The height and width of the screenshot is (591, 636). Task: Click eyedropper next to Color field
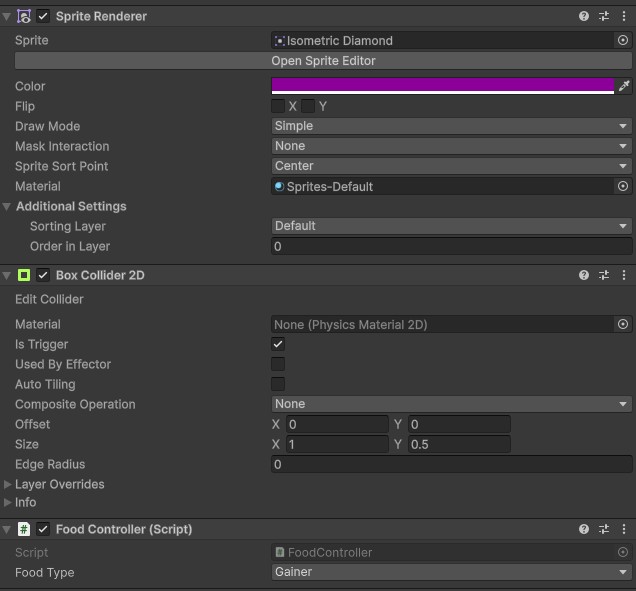(624, 86)
